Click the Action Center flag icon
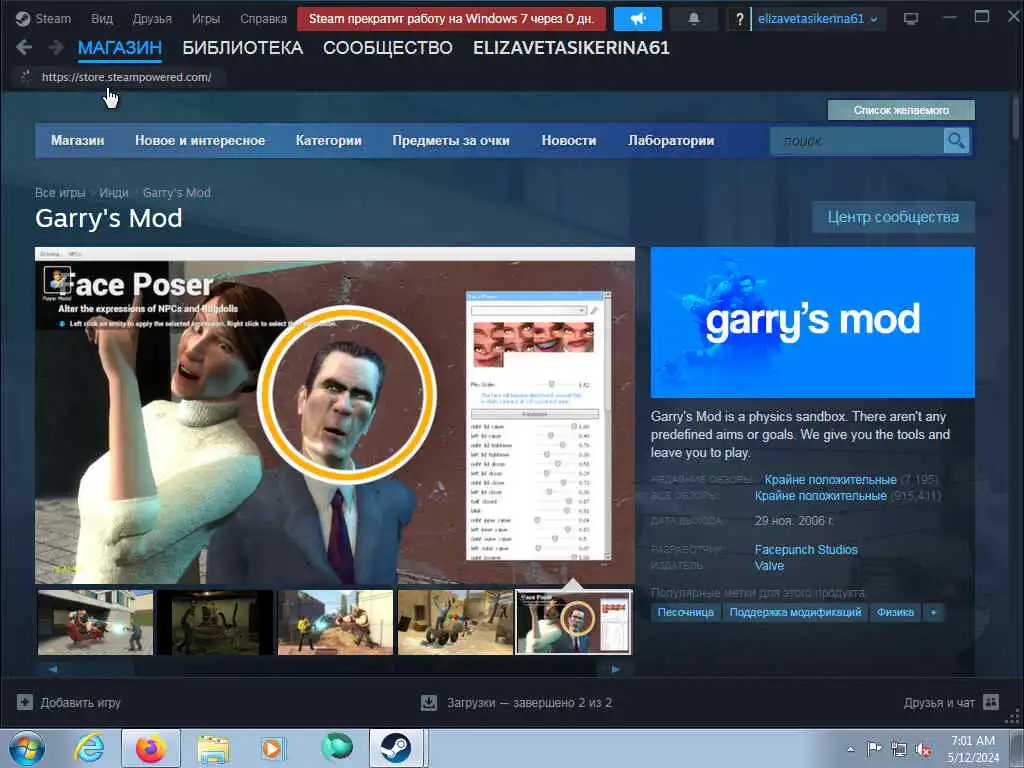 pyautogui.click(x=874, y=748)
